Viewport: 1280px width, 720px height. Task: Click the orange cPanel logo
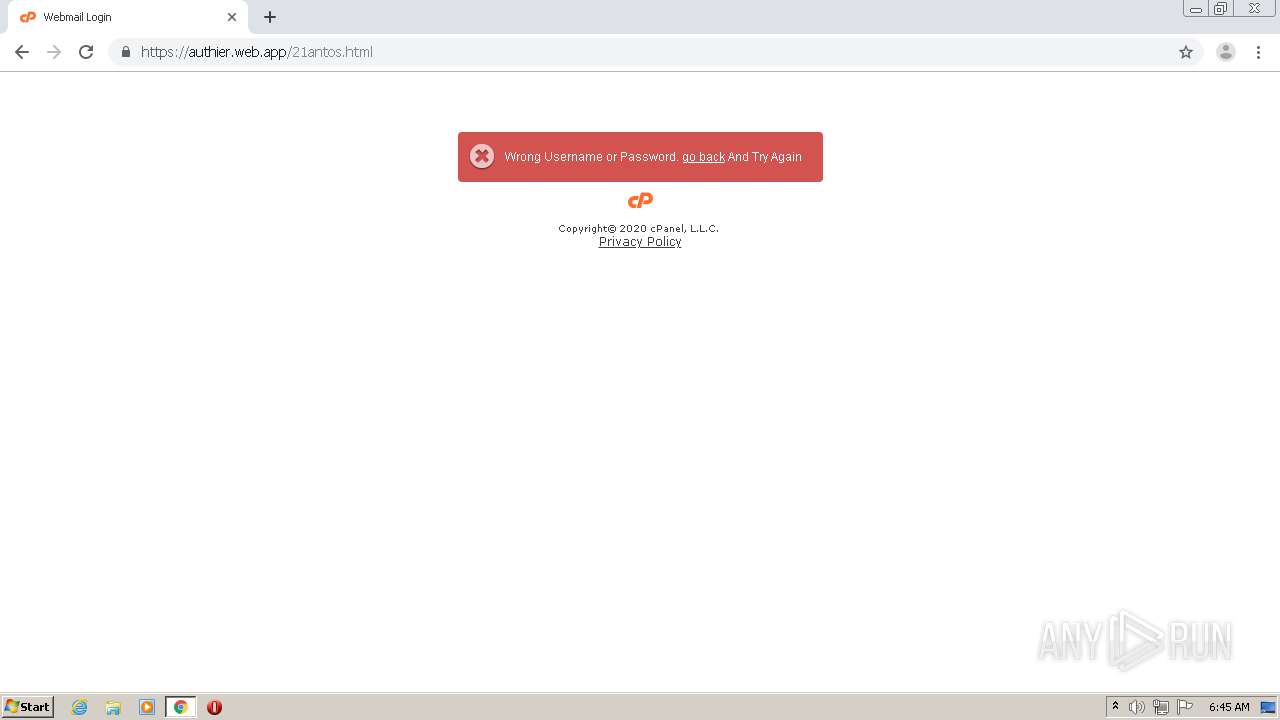[x=640, y=201]
